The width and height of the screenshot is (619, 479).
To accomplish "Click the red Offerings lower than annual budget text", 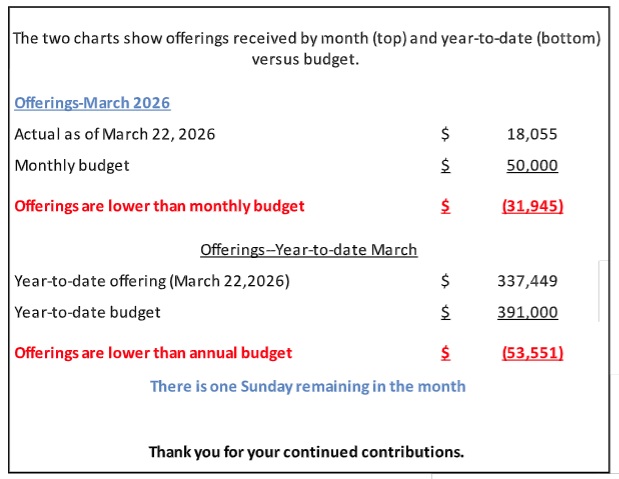I will pos(153,352).
